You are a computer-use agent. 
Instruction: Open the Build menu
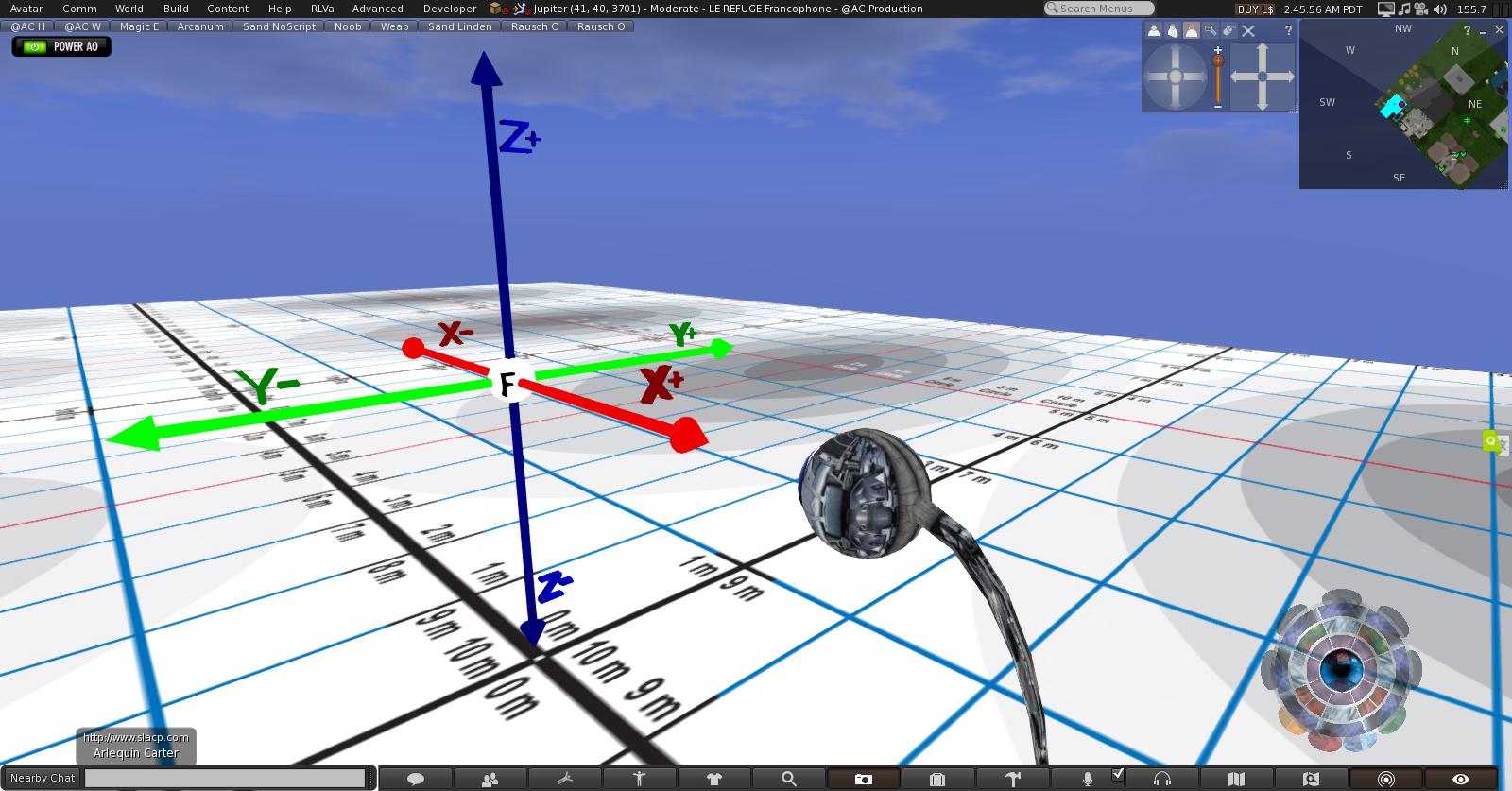pyautogui.click(x=176, y=9)
